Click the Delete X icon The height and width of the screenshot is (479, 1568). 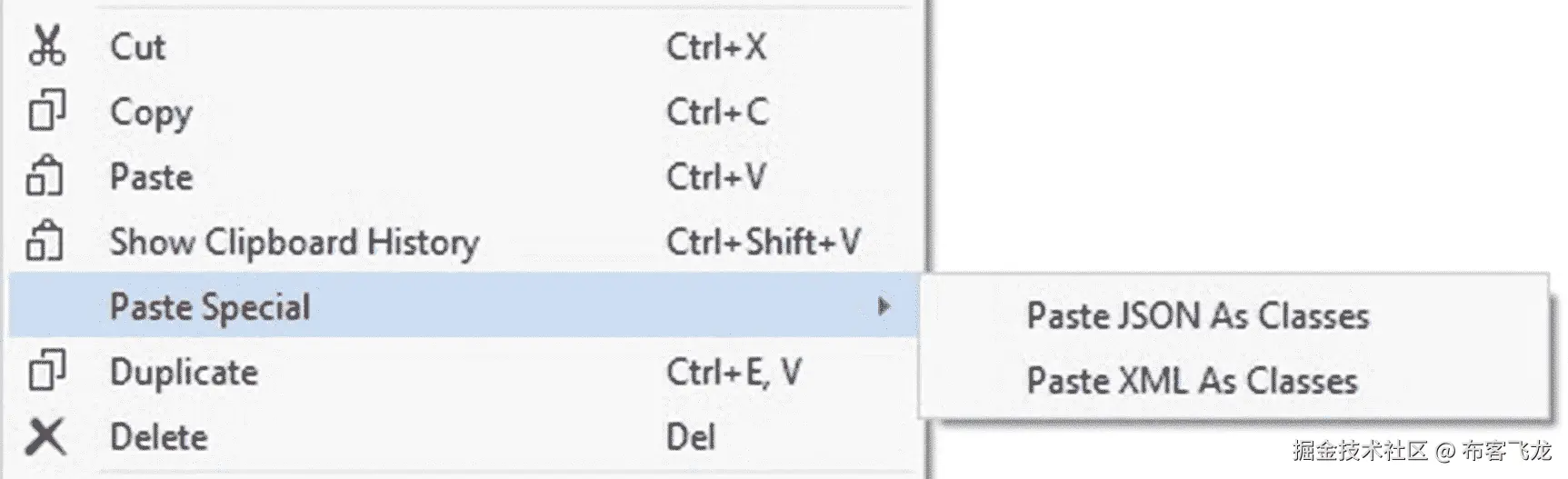(45, 437)
